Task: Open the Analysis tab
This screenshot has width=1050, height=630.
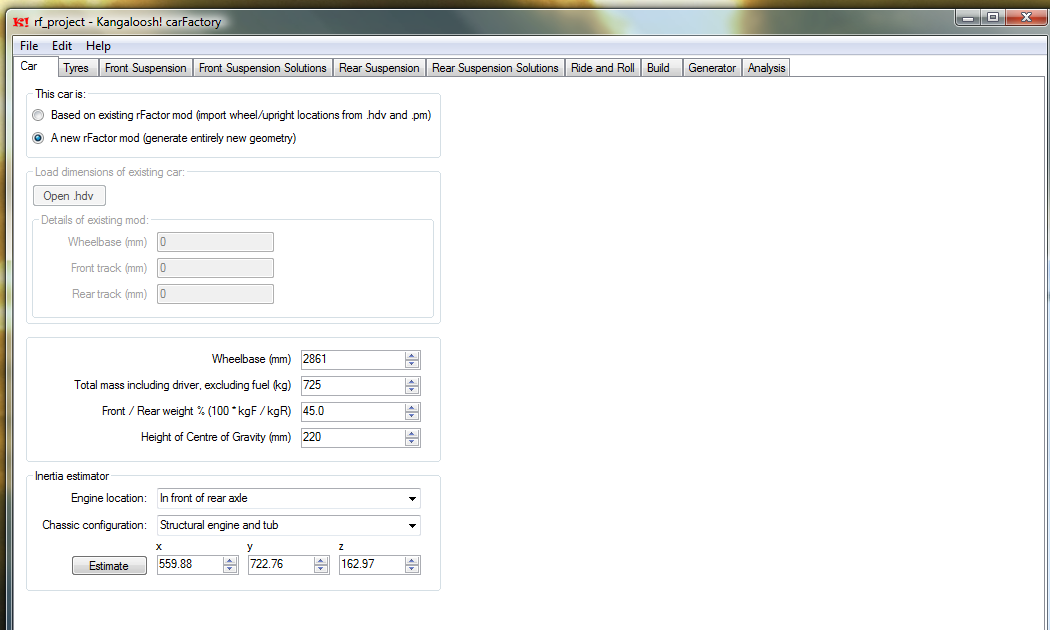Action: pos(766,68)
